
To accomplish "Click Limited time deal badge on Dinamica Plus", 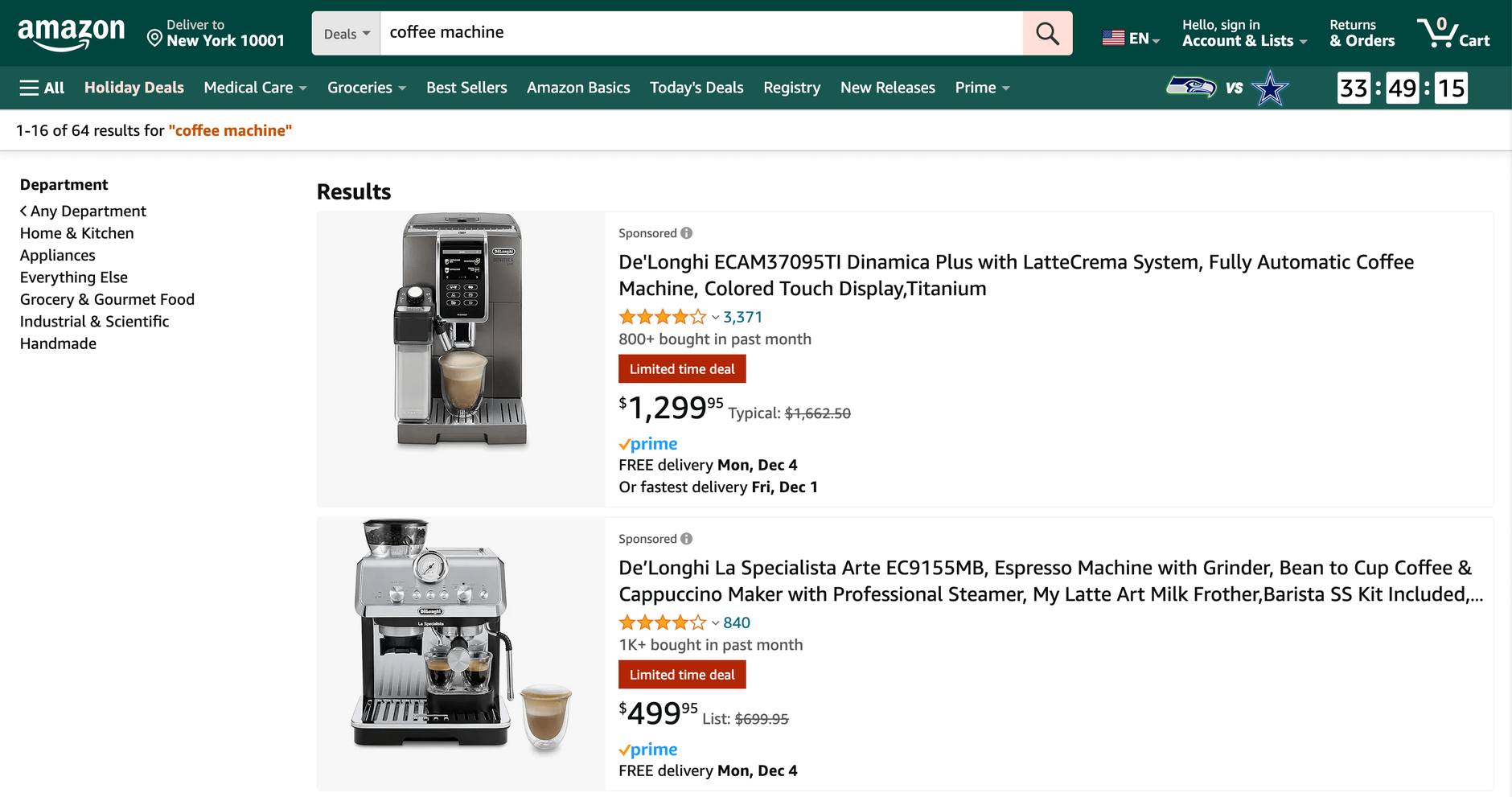I will (x=682, y=369).
